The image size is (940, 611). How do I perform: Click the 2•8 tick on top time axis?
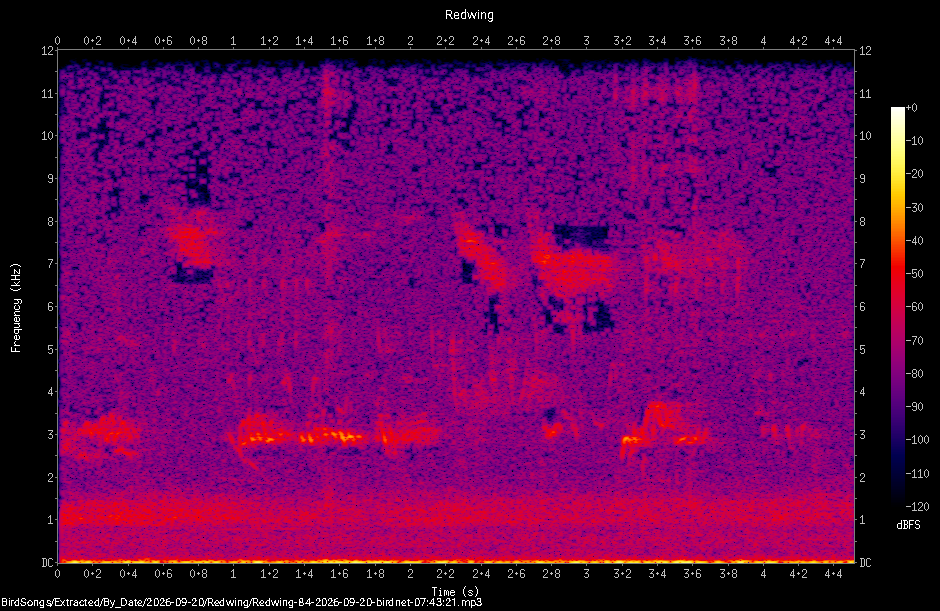[551, 41]
